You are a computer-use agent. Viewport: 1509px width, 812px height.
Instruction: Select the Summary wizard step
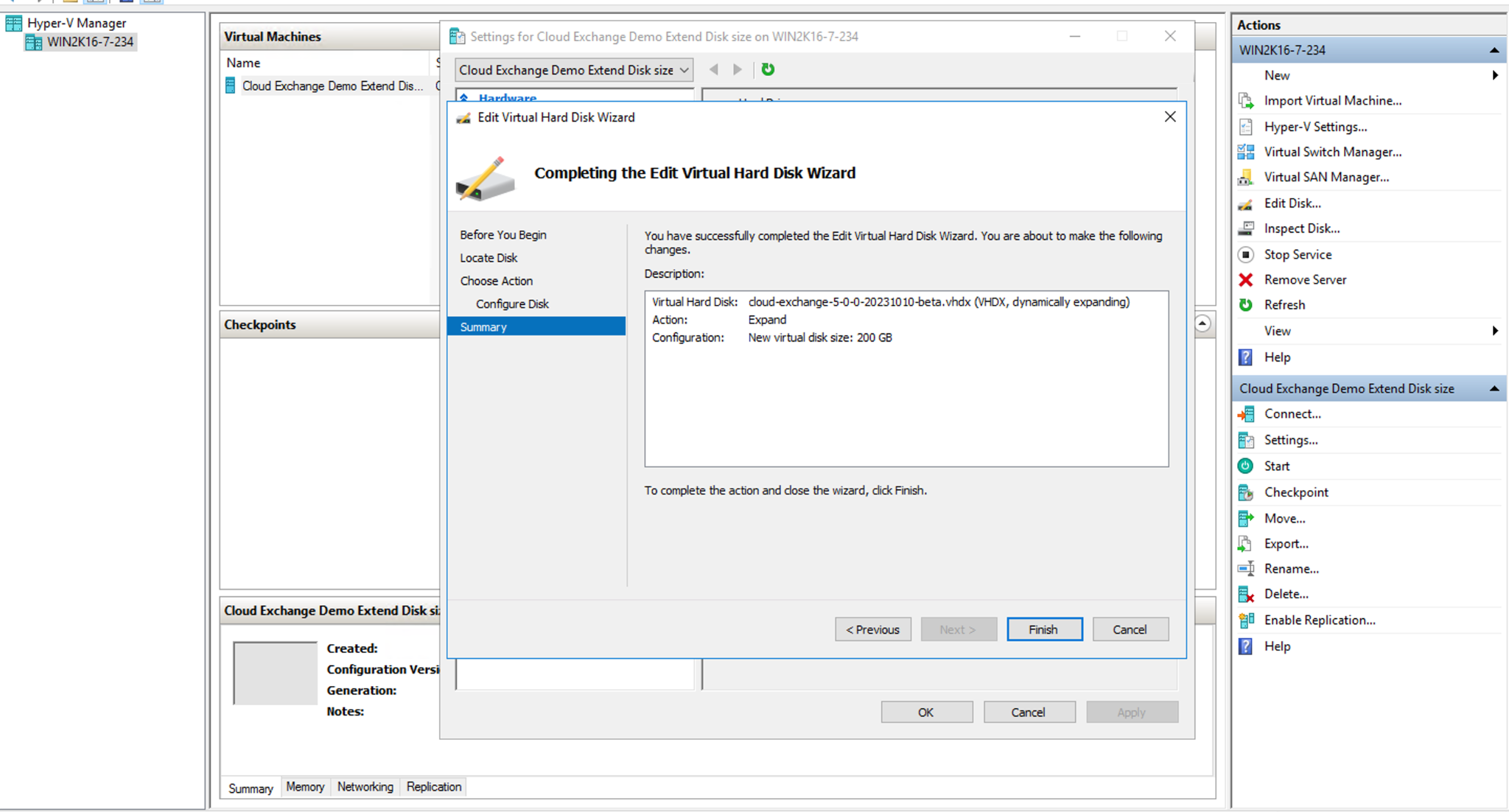pyautogui.click(x=536, y=326)
